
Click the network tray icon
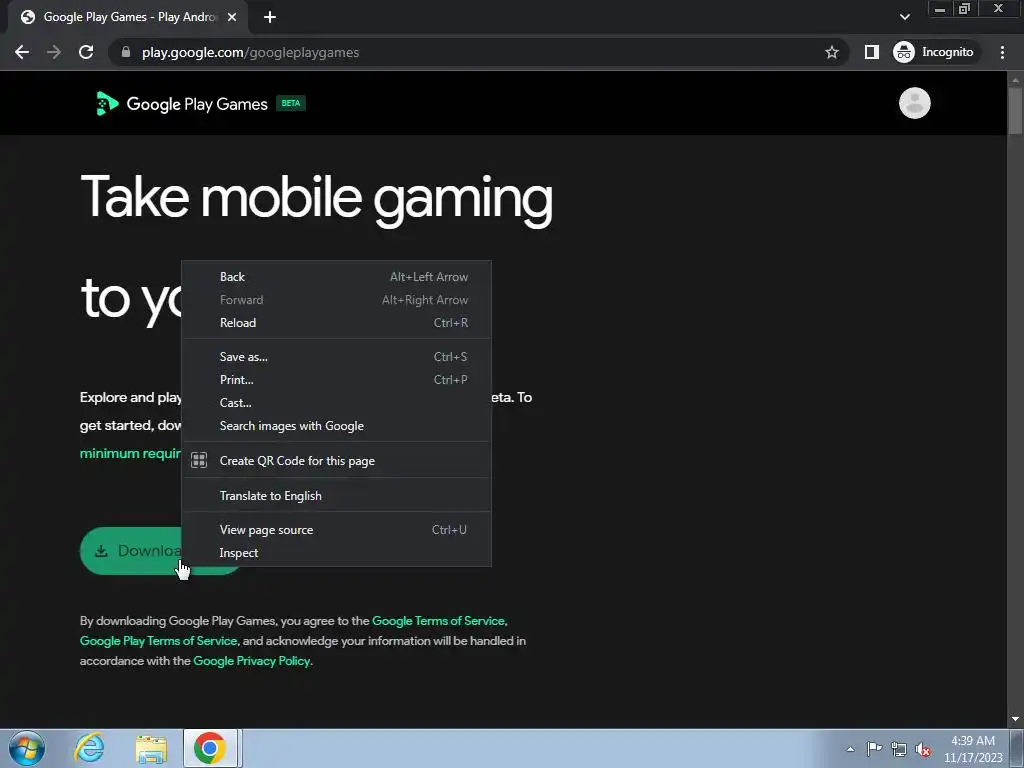[899, 749]
